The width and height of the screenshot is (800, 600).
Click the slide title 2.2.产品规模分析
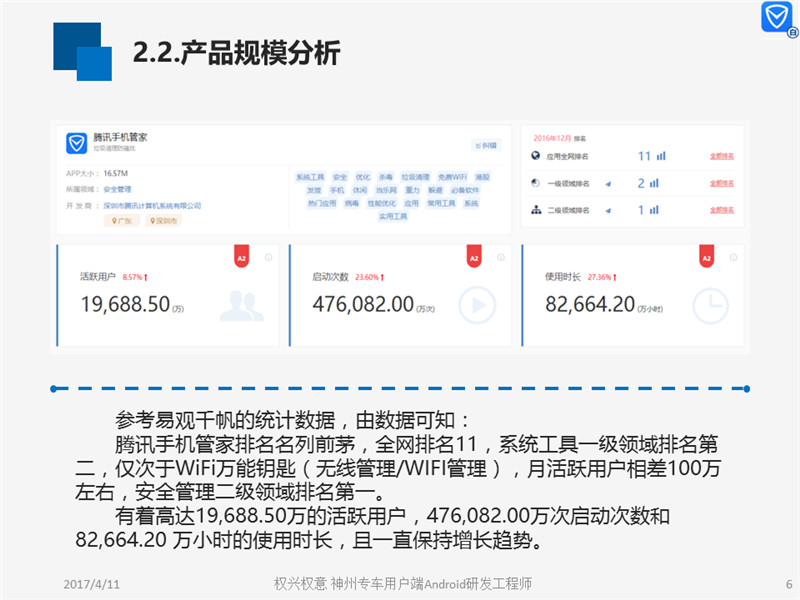click(236, 53)
